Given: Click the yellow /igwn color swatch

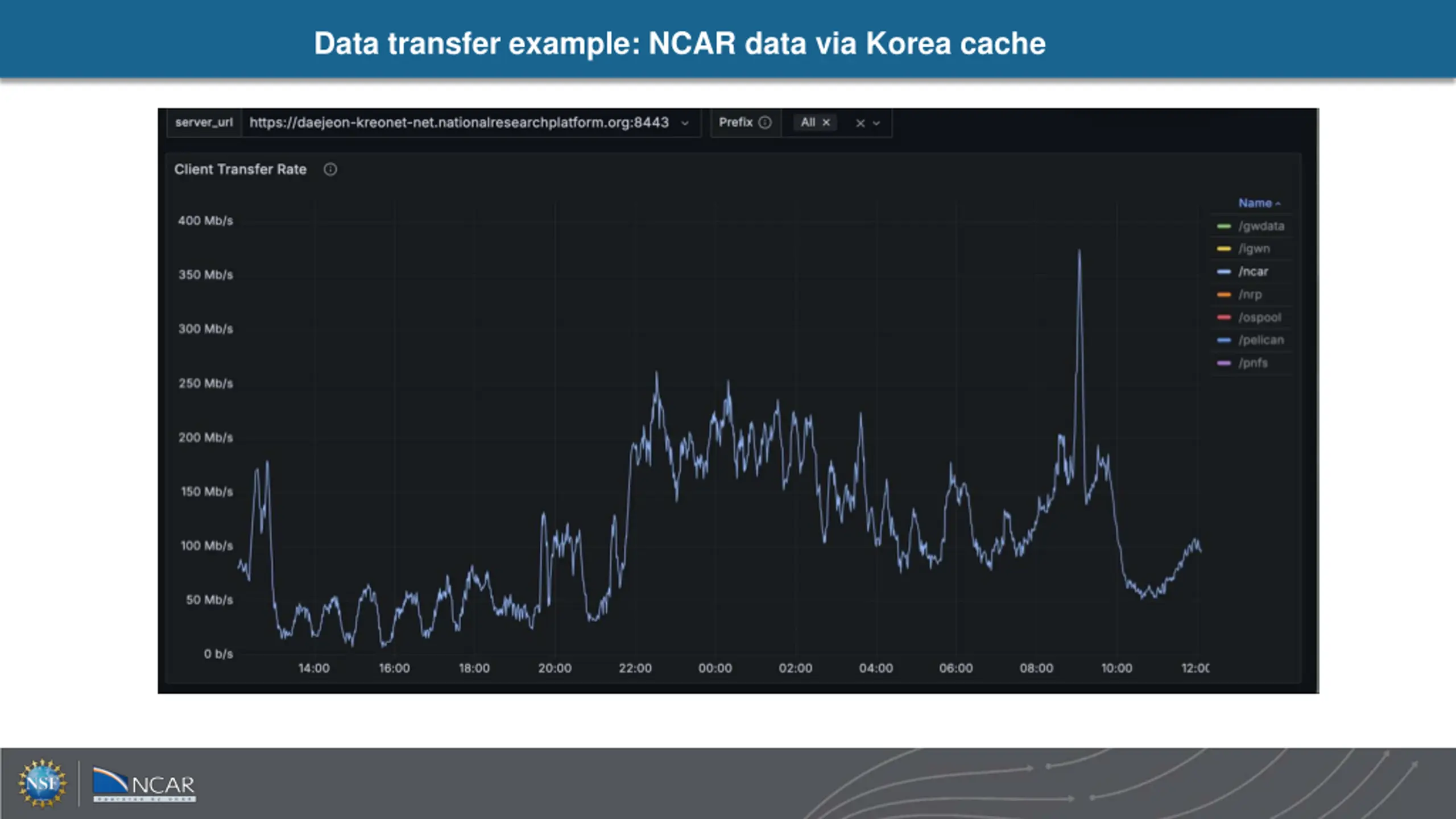Looking at the screenshot, I should click(x=1224, y=249).
